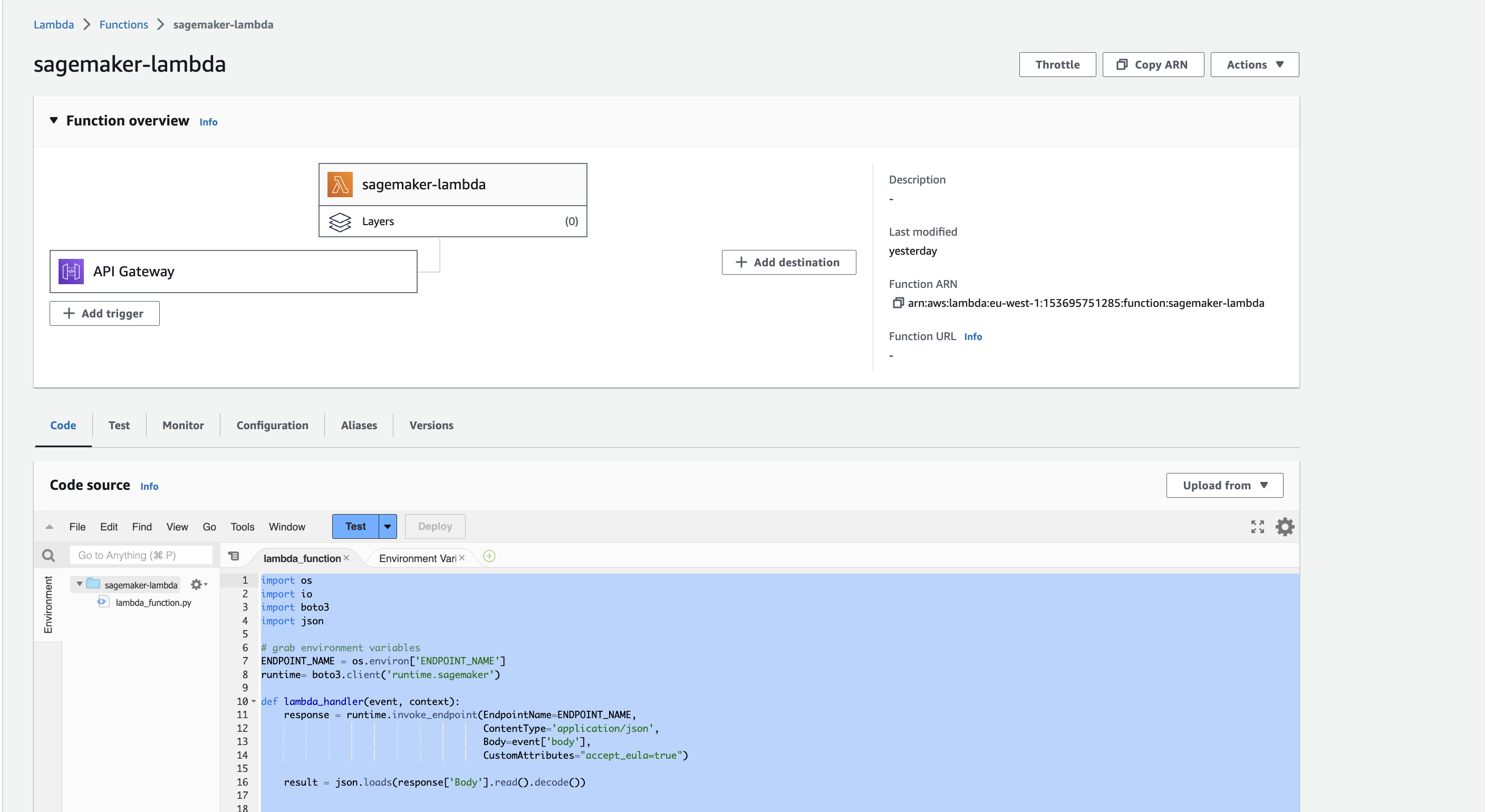The width and height of the screenshot is (1485, 812).
Task: Open the Upload from dropdown
Action: [x=1224, y=485]
